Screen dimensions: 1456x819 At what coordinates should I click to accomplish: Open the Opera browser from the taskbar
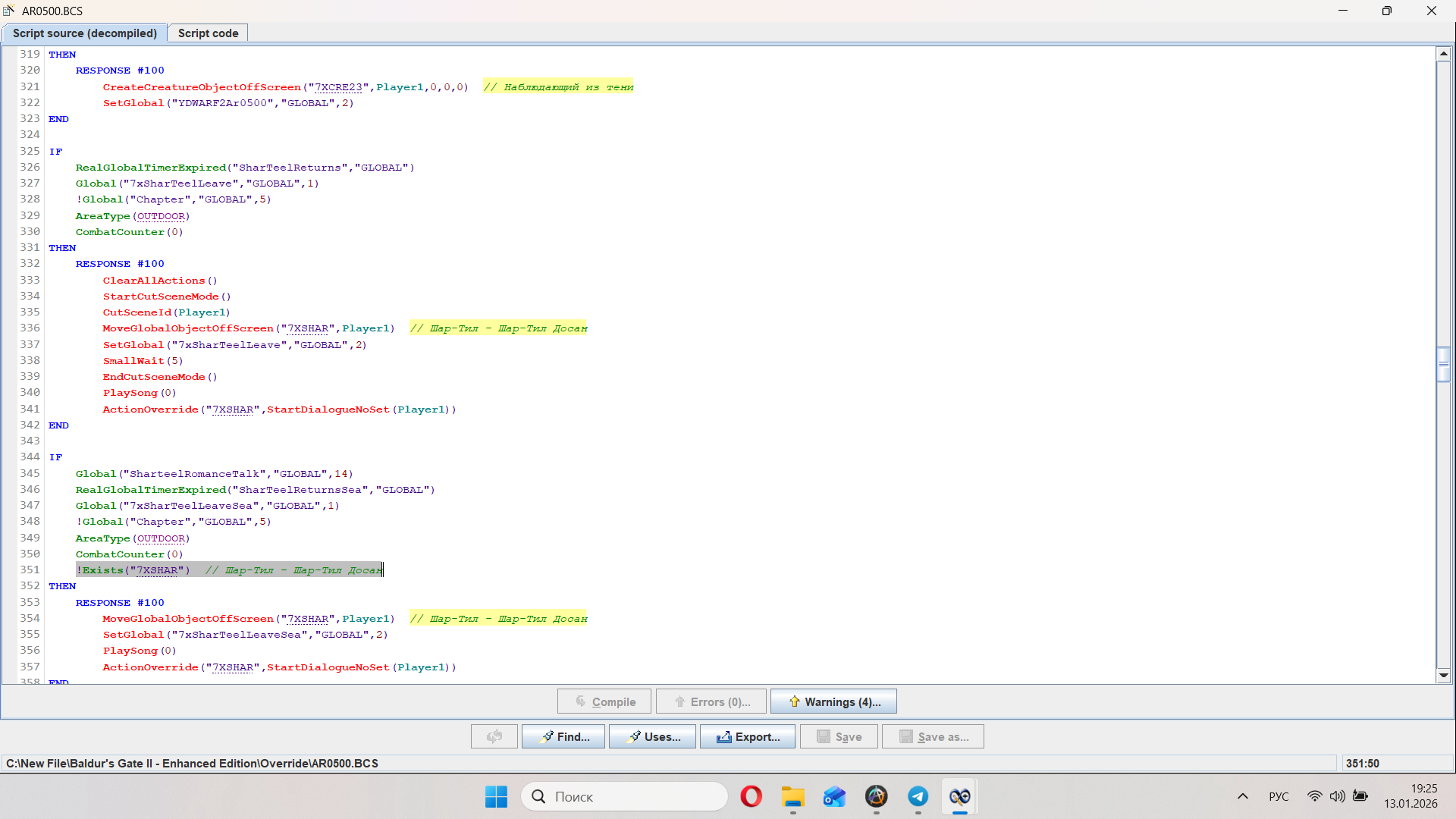coord(751,796)
